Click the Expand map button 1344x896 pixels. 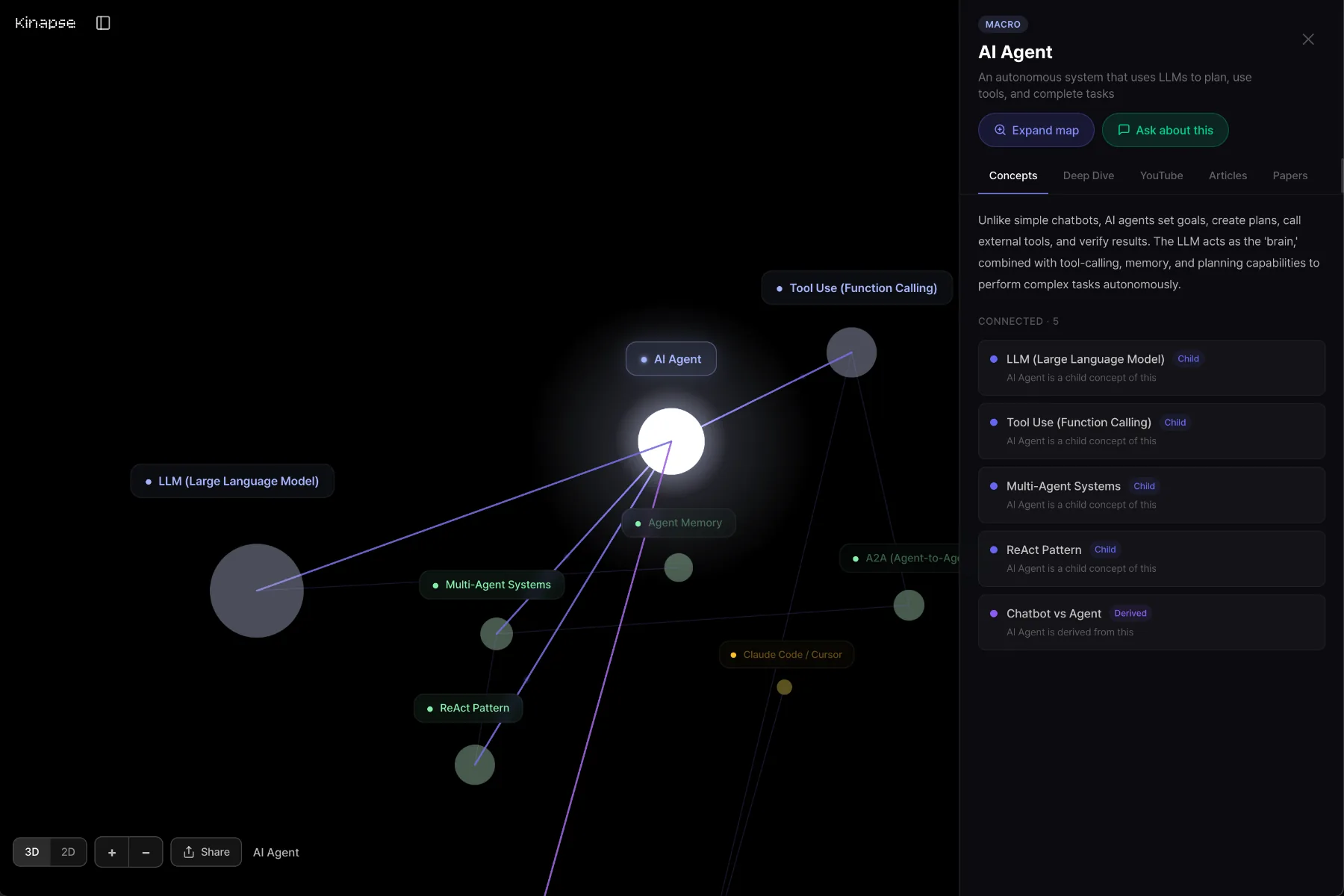pyautogui.click(x=1036, y=130)
